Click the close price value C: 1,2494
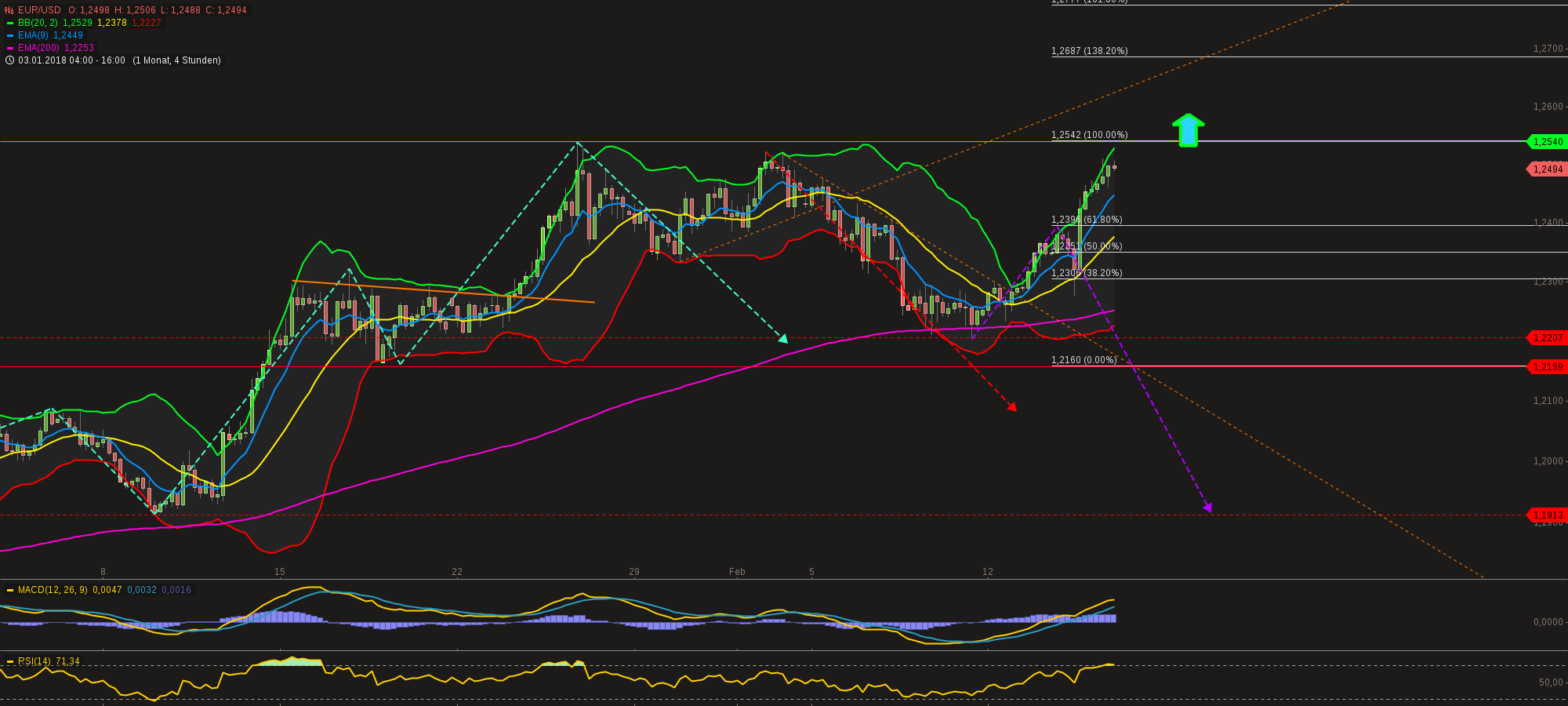The image size is (1568, 706). (226, 10)
